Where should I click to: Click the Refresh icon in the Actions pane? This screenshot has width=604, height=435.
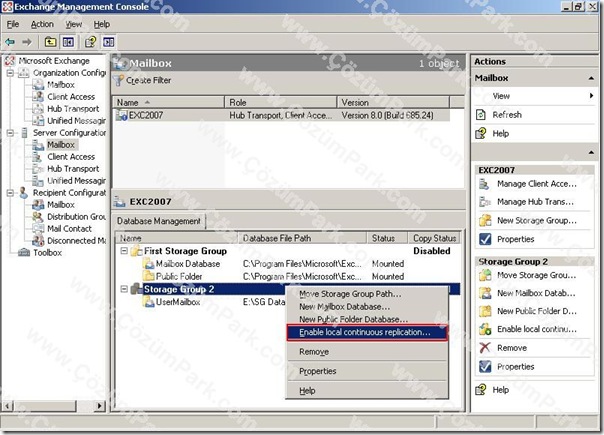pyautogui.click(x=481, y=115)
